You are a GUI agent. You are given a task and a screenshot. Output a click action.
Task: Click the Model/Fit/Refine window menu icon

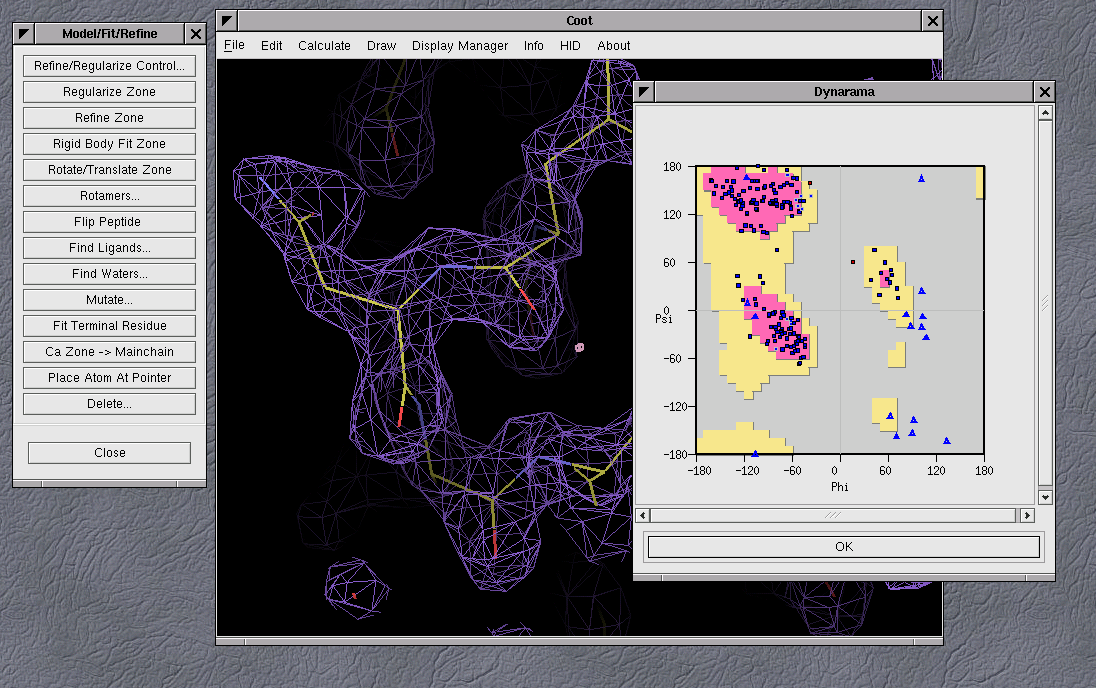[x=24, y=34]
